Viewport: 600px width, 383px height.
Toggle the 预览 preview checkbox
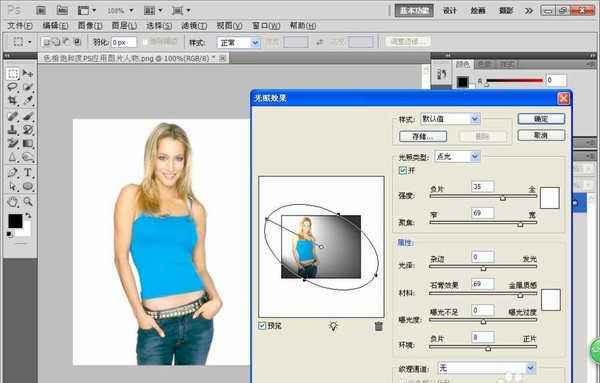[x=262, y=326]
